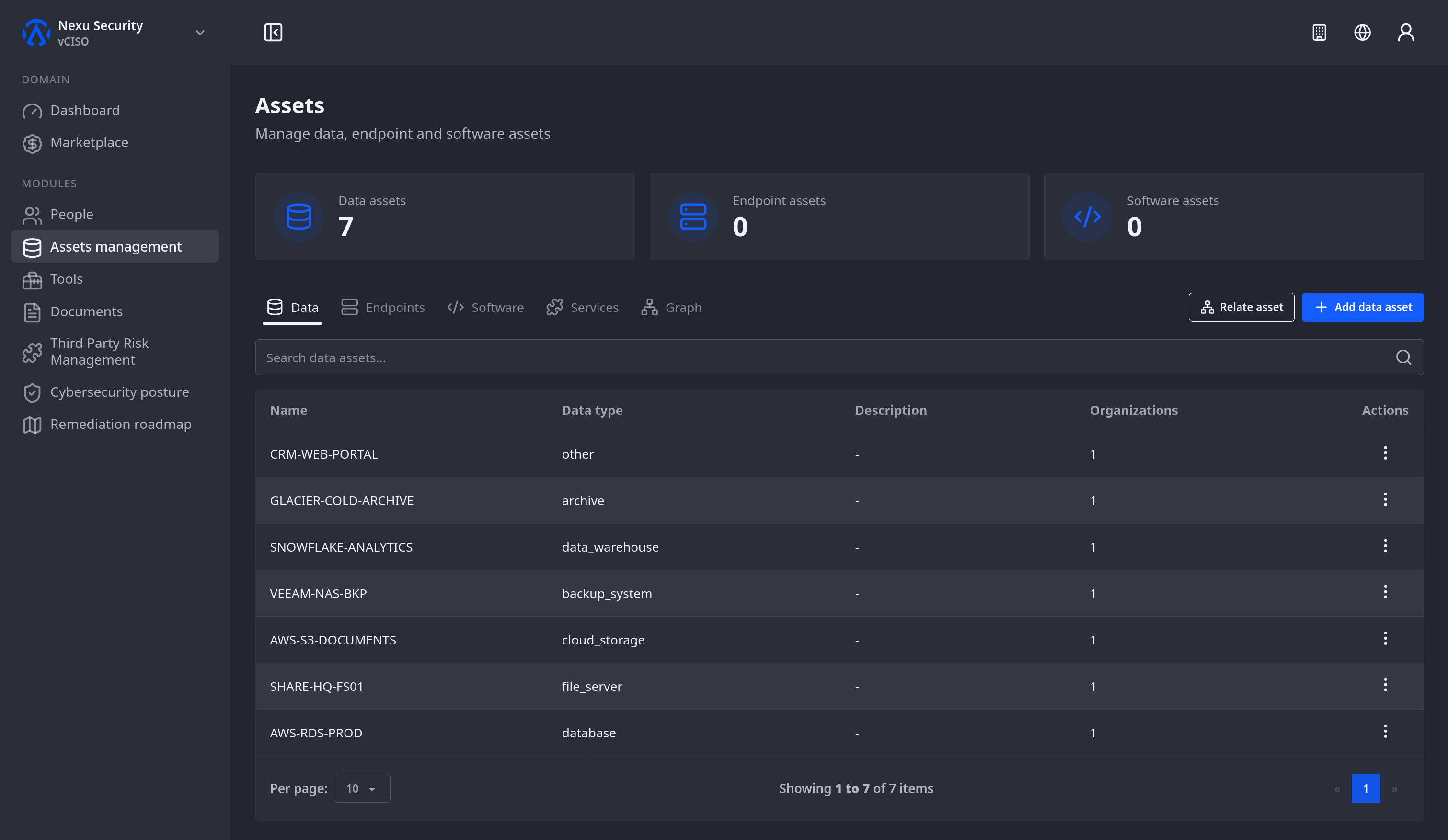Open actions menu for VEEAM-NAS-BKP
Image resolution: width=1448 pixels, height=840 pixels.
coord(1385,592)
